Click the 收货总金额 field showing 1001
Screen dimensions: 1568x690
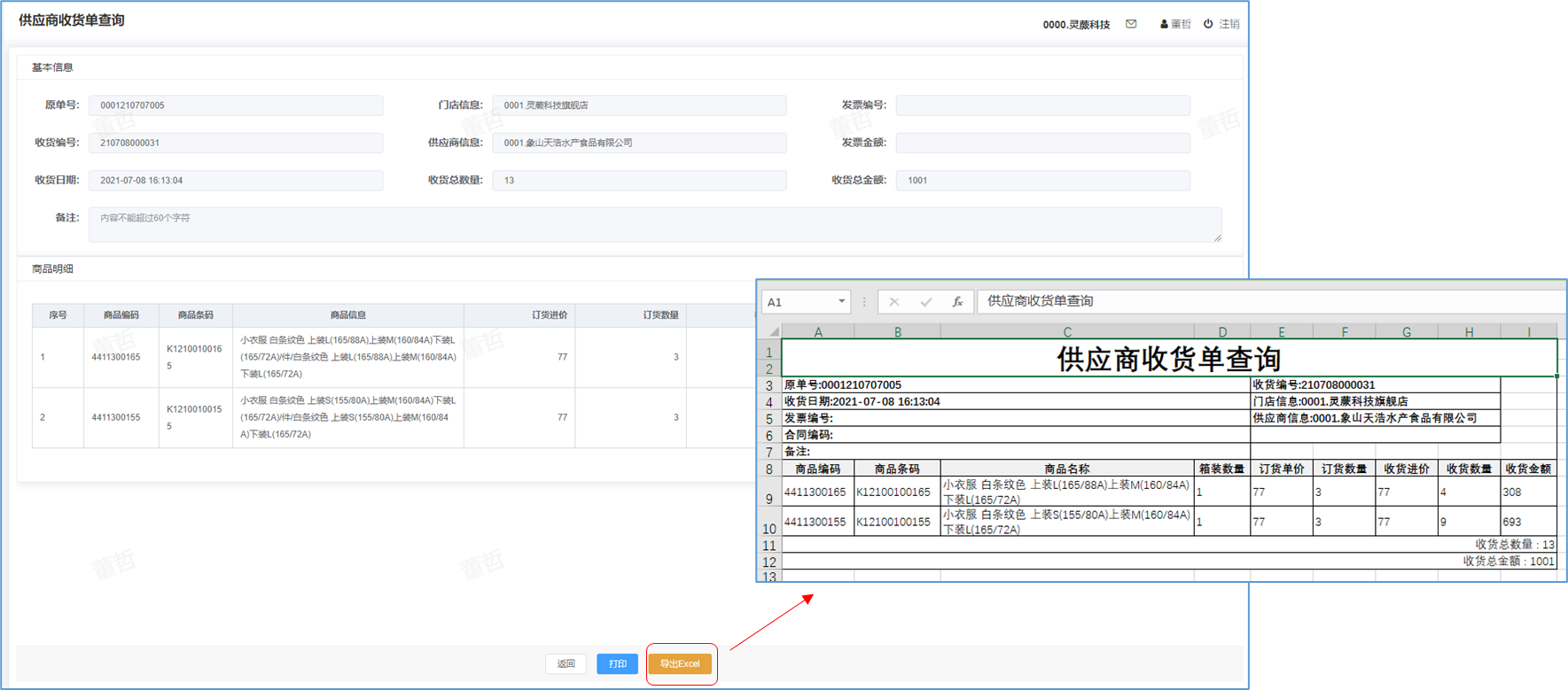(1042, 181)
